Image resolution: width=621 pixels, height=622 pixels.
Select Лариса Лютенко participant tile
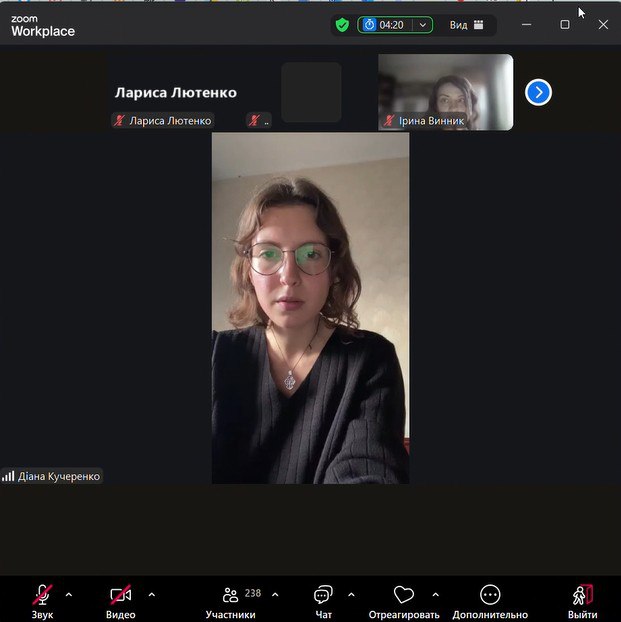[176, 92]
